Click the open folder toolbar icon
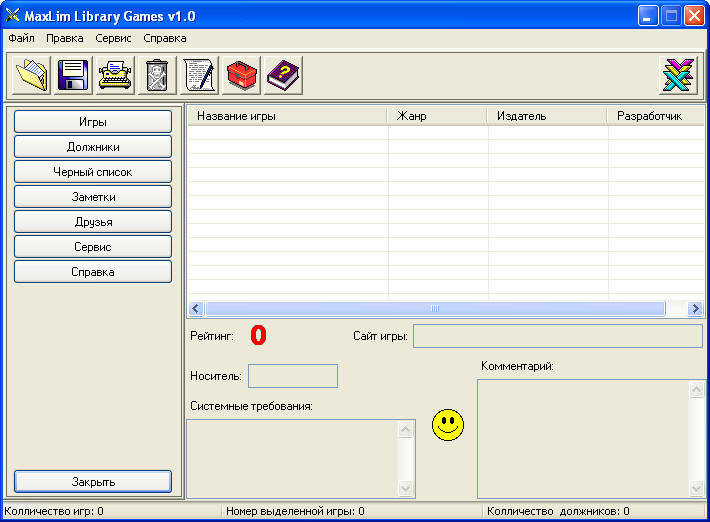This screenshot has height=522, width=710. tap(32, 75)
